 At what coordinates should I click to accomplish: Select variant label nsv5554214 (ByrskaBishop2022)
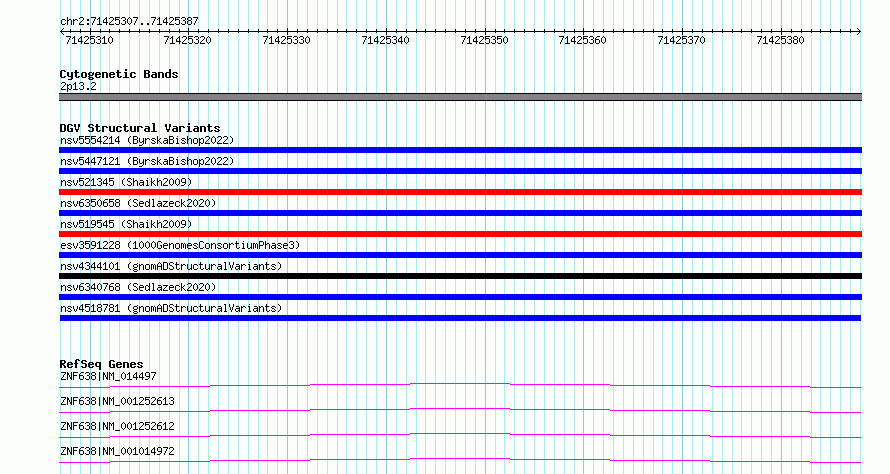point(147,140)
